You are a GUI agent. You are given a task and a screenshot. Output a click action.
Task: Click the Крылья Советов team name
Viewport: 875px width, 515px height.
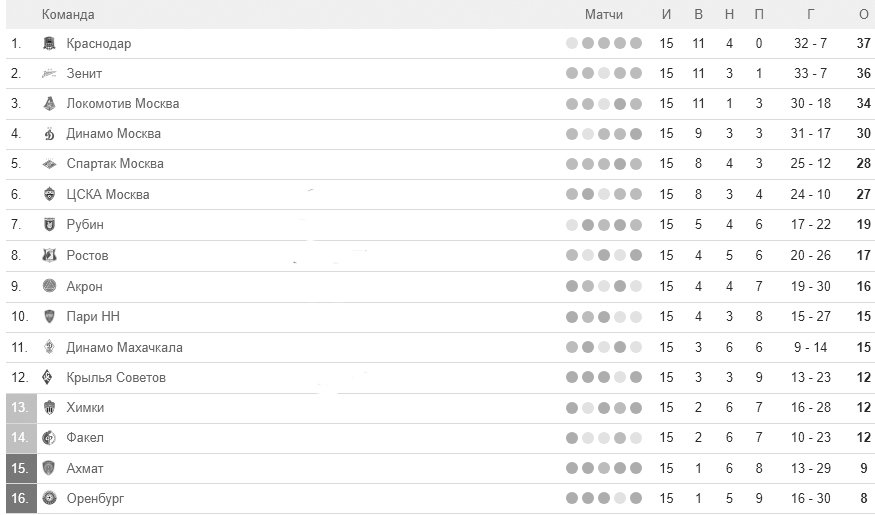tap(116, 377)
